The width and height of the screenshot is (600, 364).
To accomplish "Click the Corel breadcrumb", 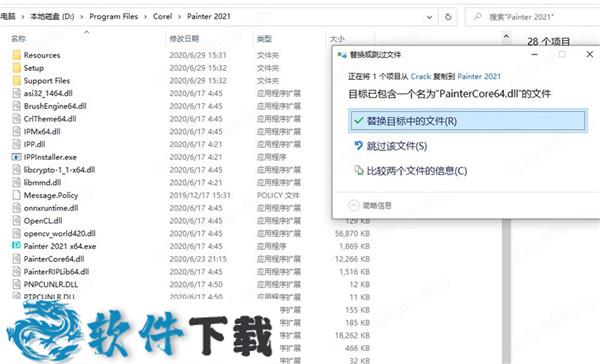I will 162,16.
